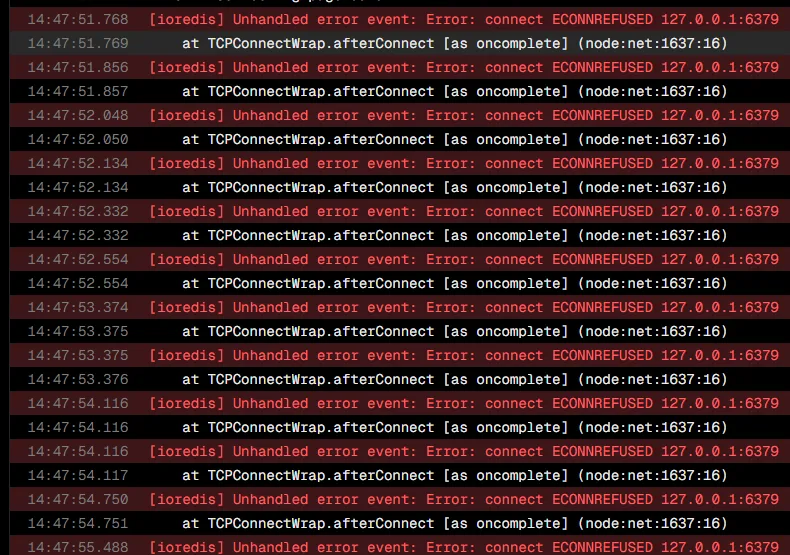Screen dimensions: 790x555
Task: Select the afterConnect trace line at 14:47:51.857
Action: point(400,92)
